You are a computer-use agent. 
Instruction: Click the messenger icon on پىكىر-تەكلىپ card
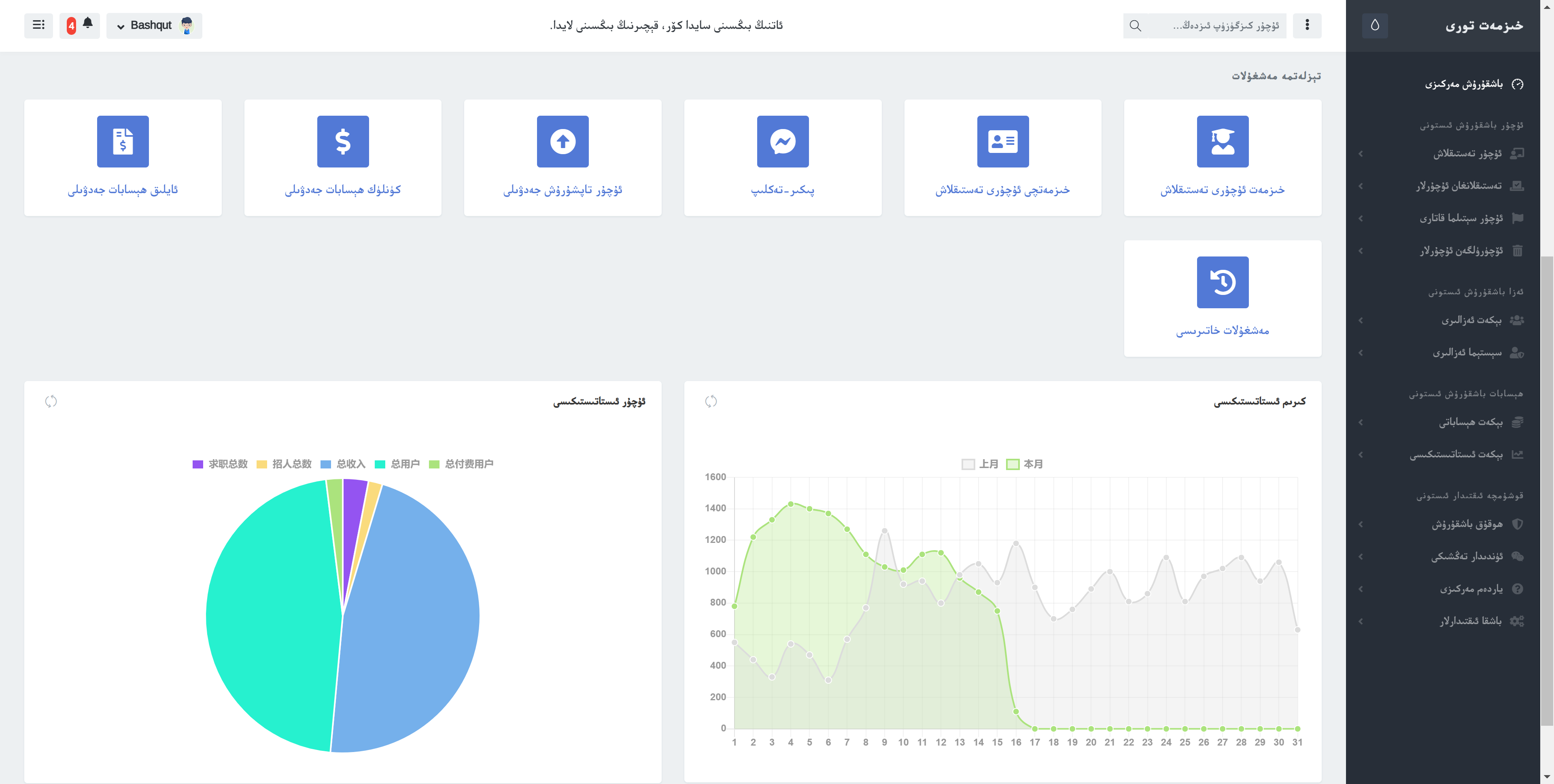point(783,141)
